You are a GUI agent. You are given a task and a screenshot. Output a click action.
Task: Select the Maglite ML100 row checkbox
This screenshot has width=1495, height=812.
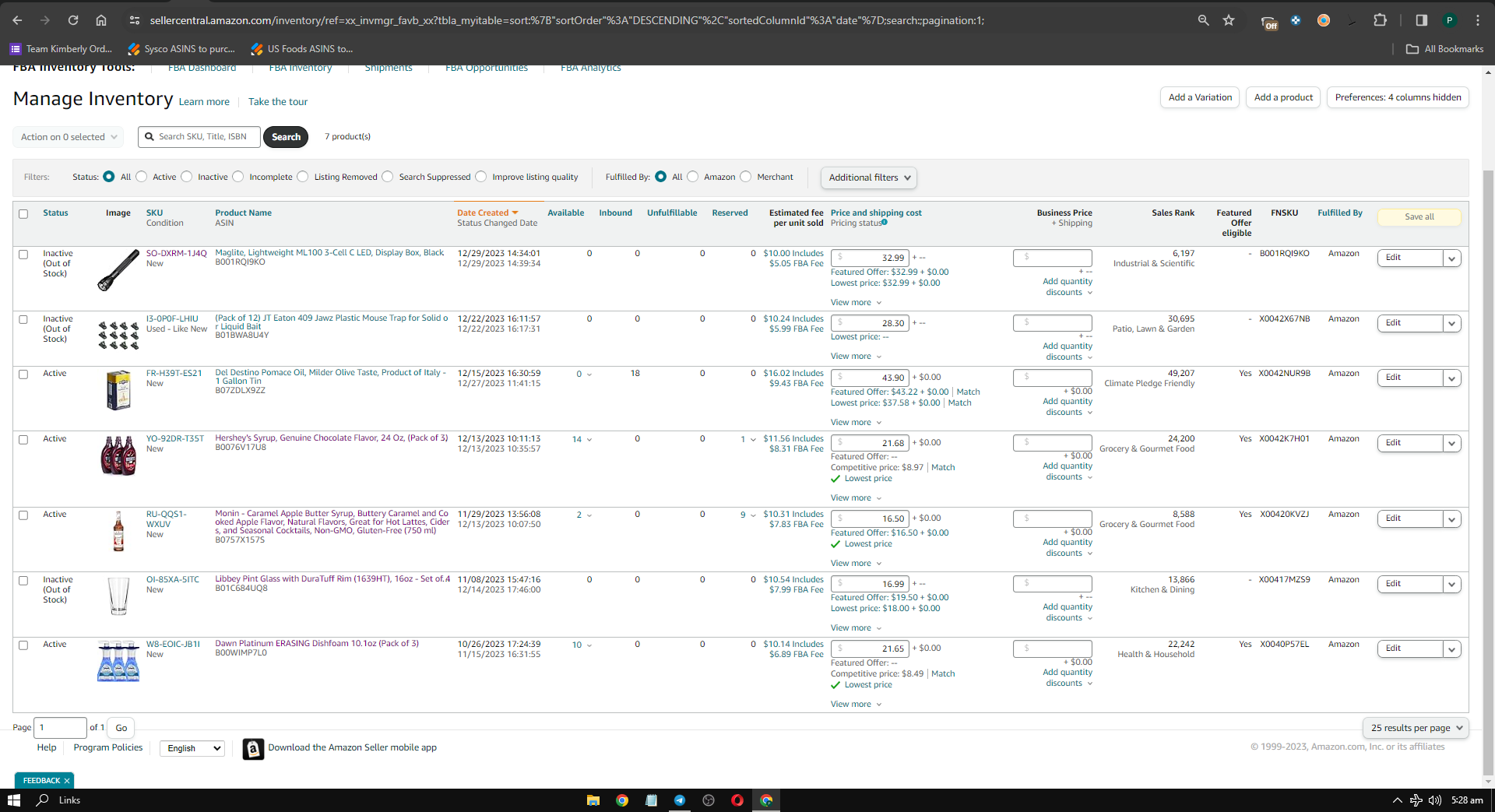pyautogui.click(x=23, y=255)
